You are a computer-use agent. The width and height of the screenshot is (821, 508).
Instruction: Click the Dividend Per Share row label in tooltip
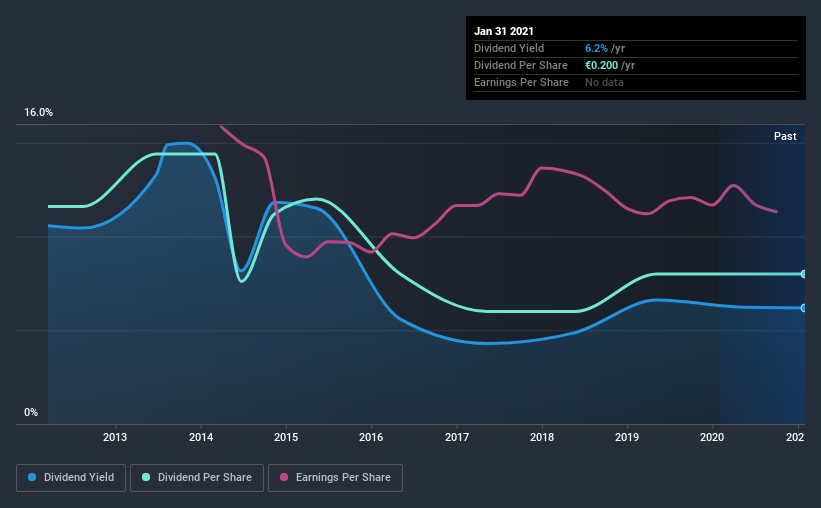(x=520, y=65)
